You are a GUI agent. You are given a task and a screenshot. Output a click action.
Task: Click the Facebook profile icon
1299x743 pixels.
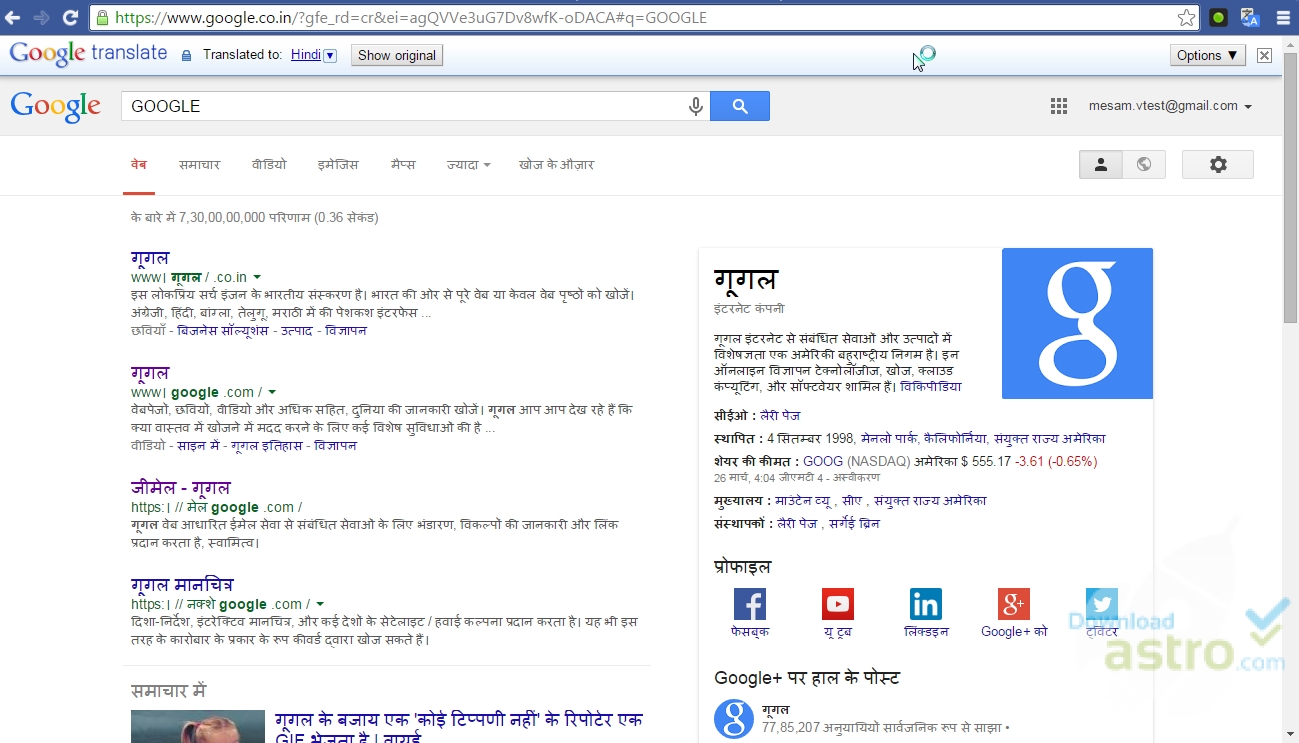(750, 604)
